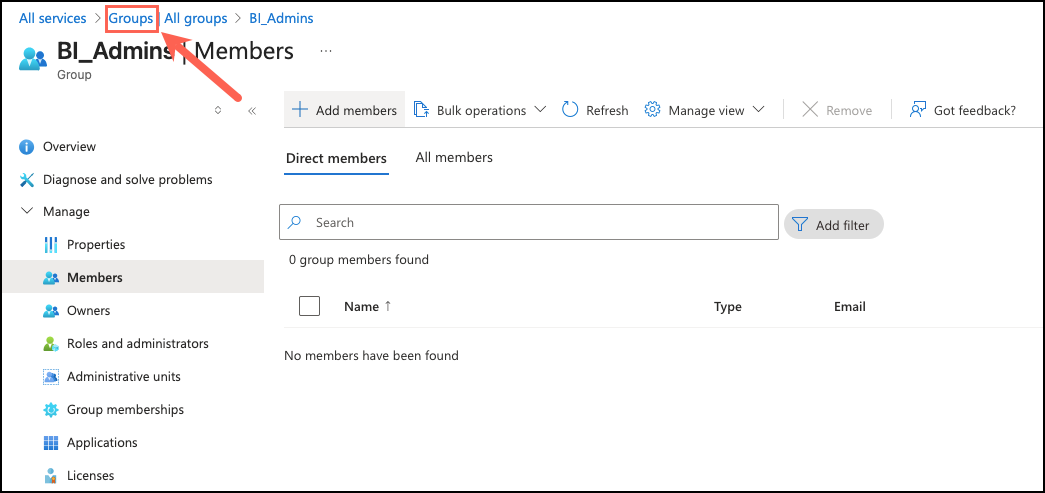The image size is (1045, 493).
Task: Expand the Manage view dropdown chevron
Action: click(758, 110)
